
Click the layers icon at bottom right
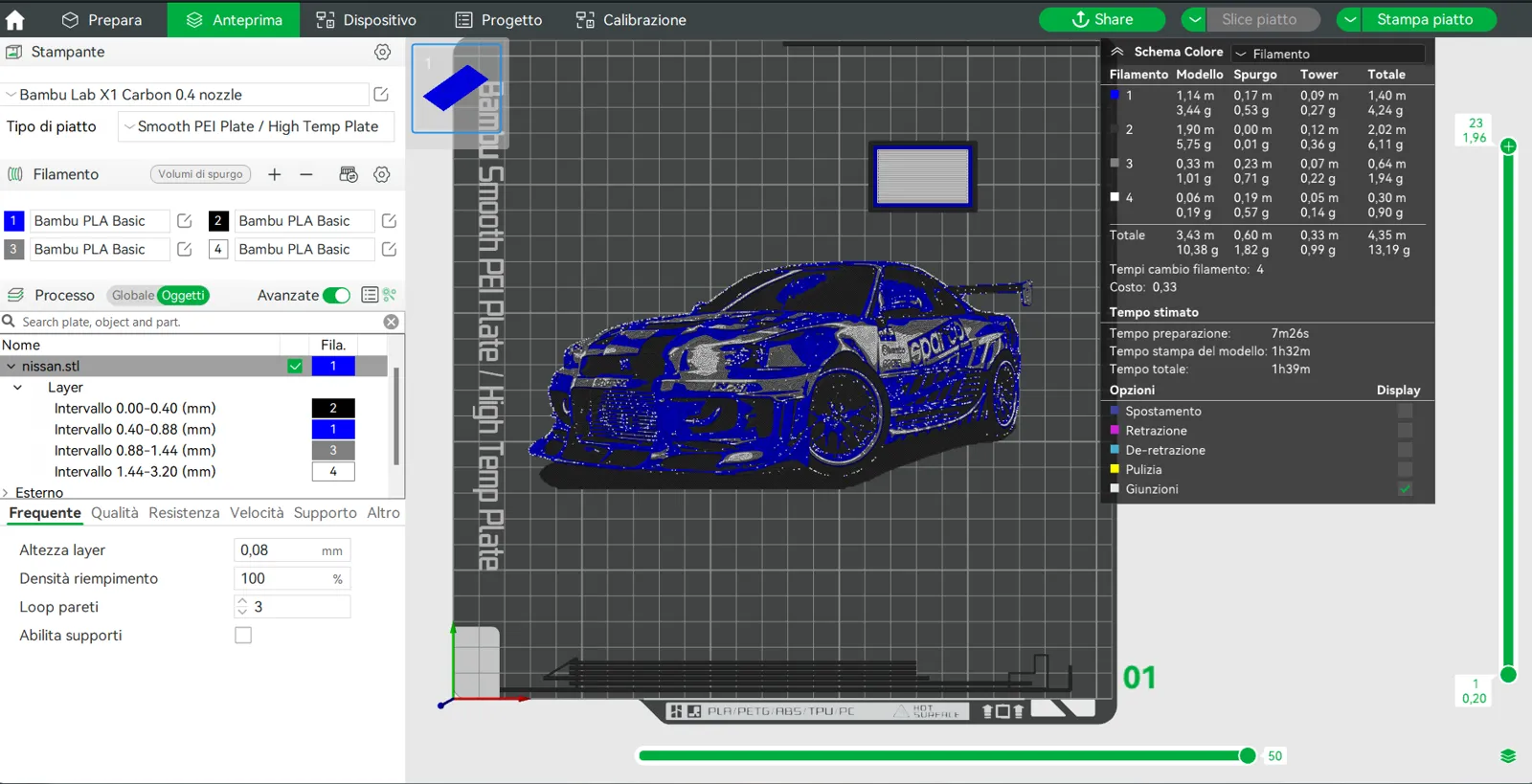1508,756
